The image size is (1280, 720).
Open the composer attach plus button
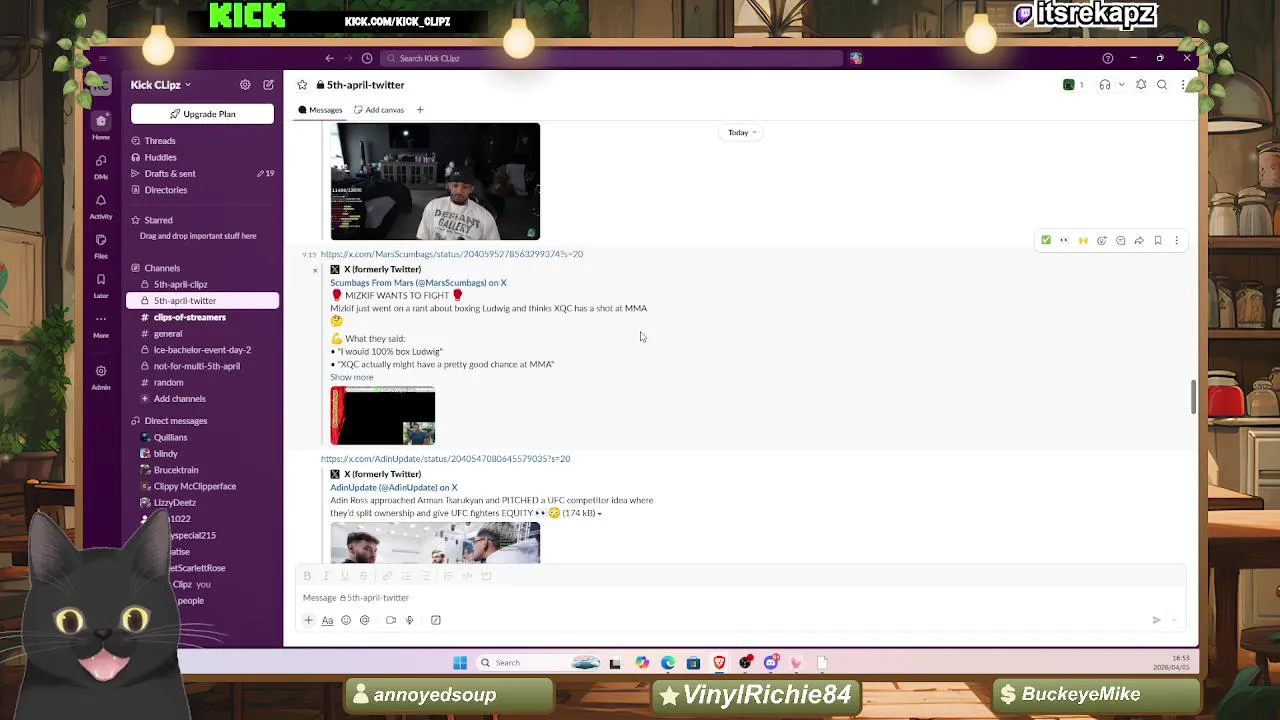(308, 620)
